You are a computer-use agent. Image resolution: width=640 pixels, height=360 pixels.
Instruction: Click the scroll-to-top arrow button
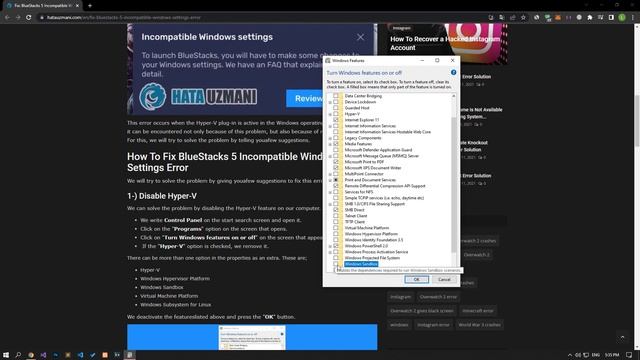pos(622,337)
